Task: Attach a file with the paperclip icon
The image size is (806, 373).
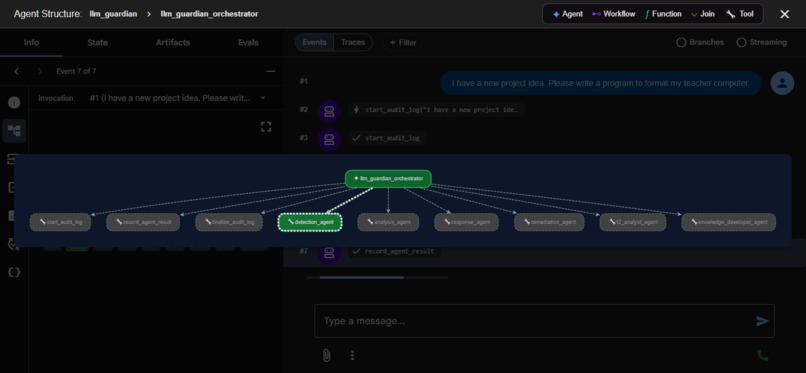Action: tap(326, 355)
